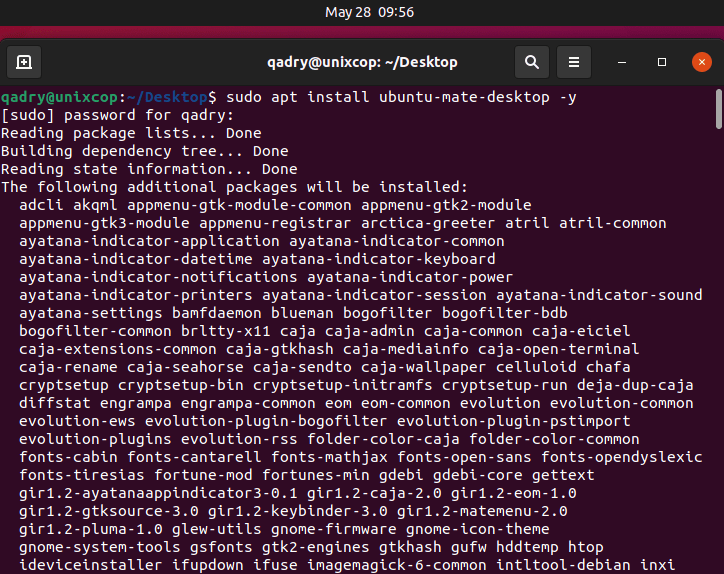The image size is (724, 574).
Task: Click the package name htop
Action: coord(585,548)
